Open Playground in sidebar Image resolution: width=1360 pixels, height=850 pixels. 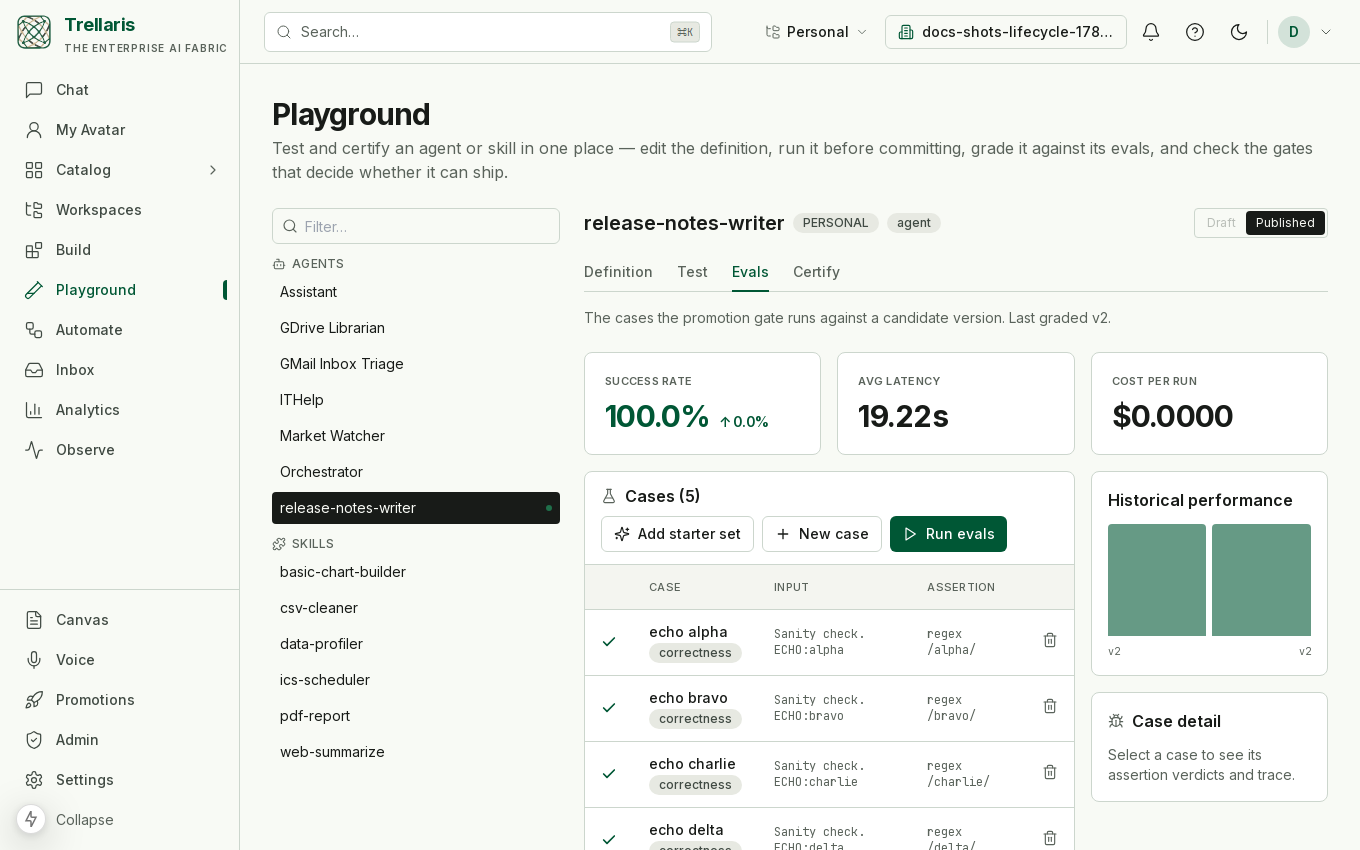120,290
